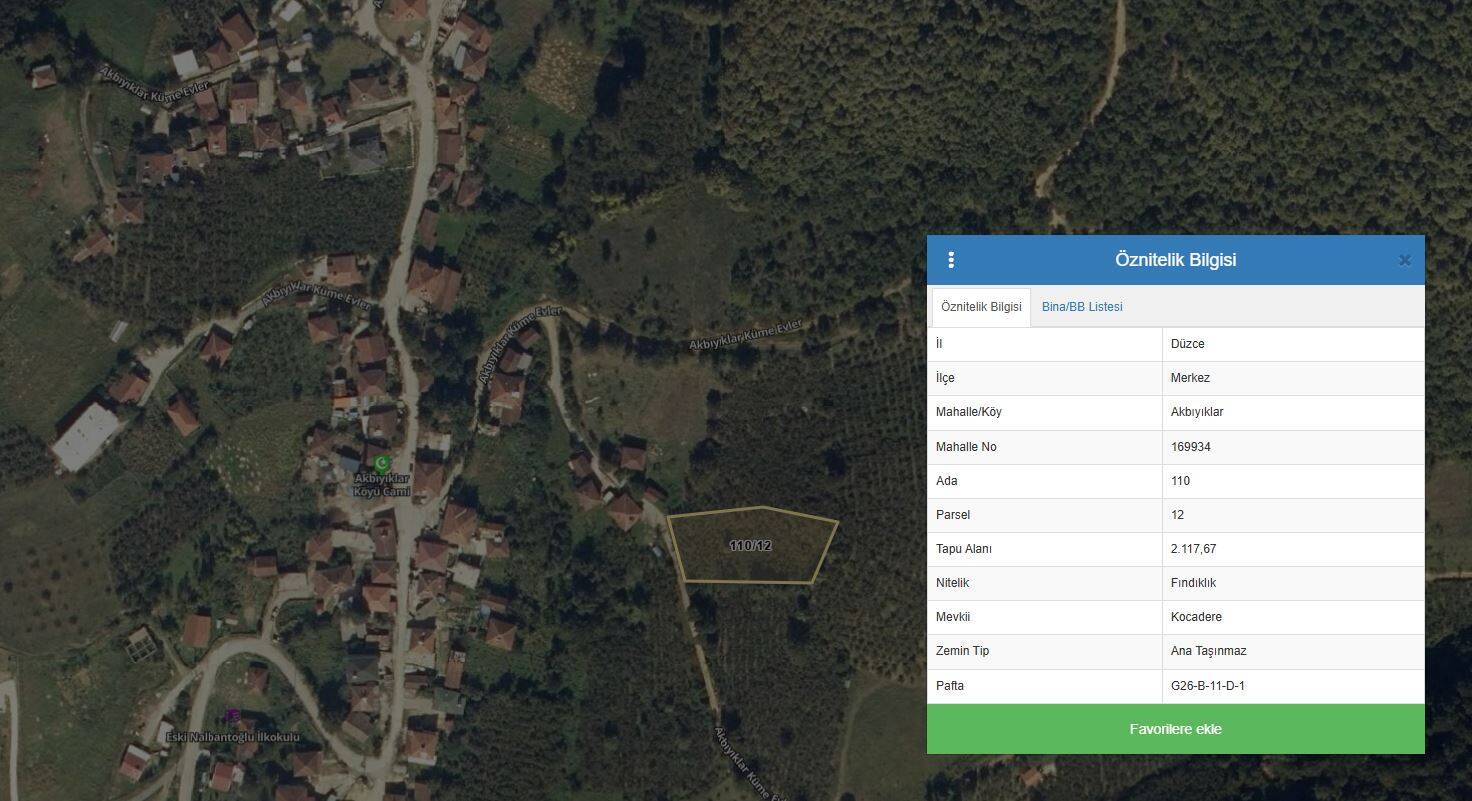Click the Akbıyıklar Köyü Camii text label

382,485
